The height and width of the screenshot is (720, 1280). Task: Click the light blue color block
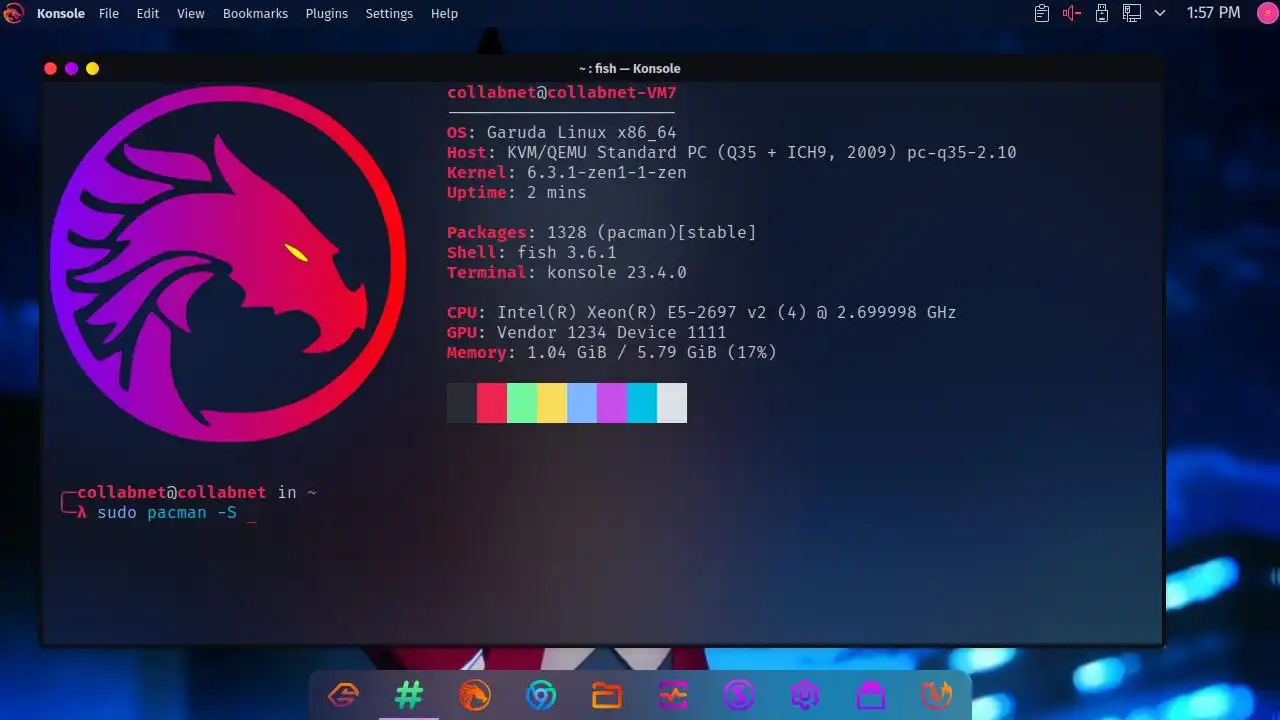tap(582, 403)
